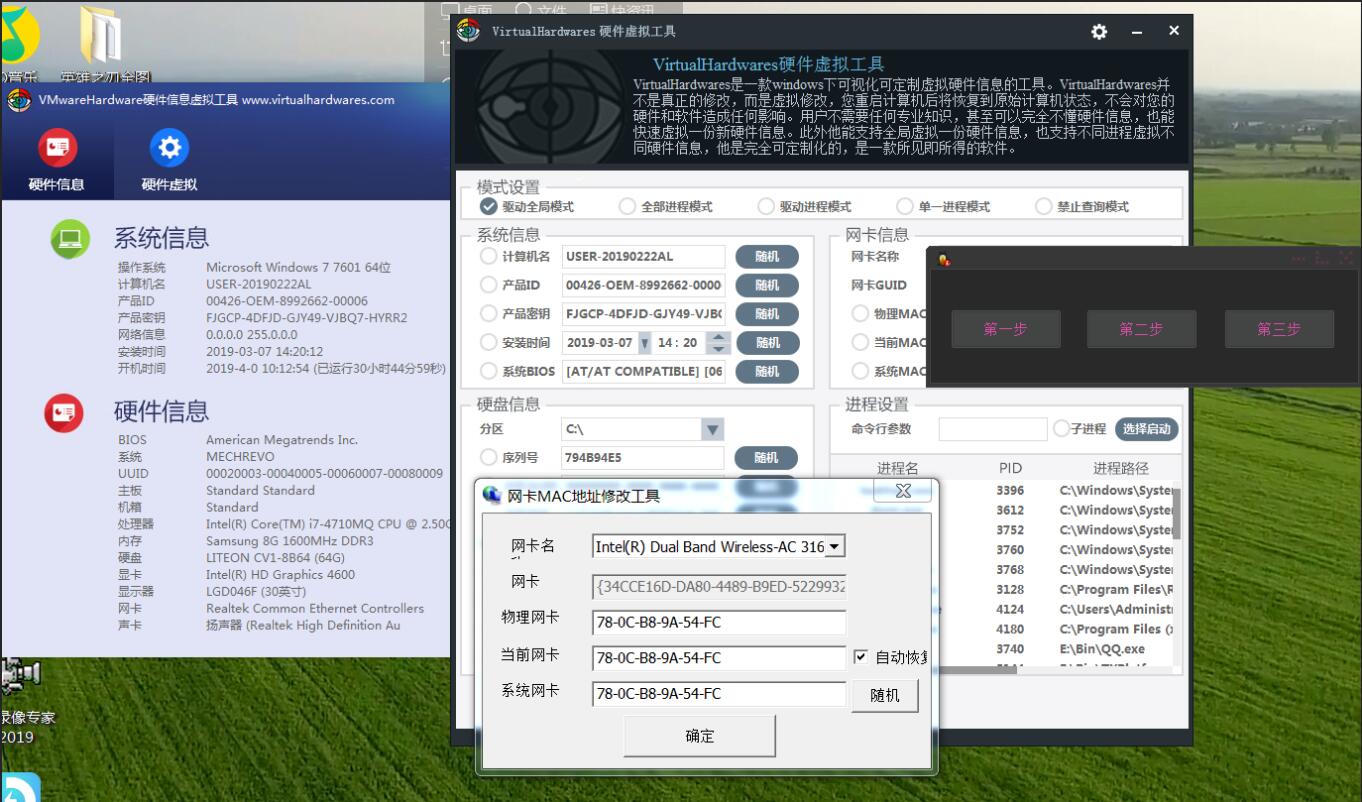Randomize the 计算机名 value
This screenshot has width=1362, height=802.
tap(767, 256)
